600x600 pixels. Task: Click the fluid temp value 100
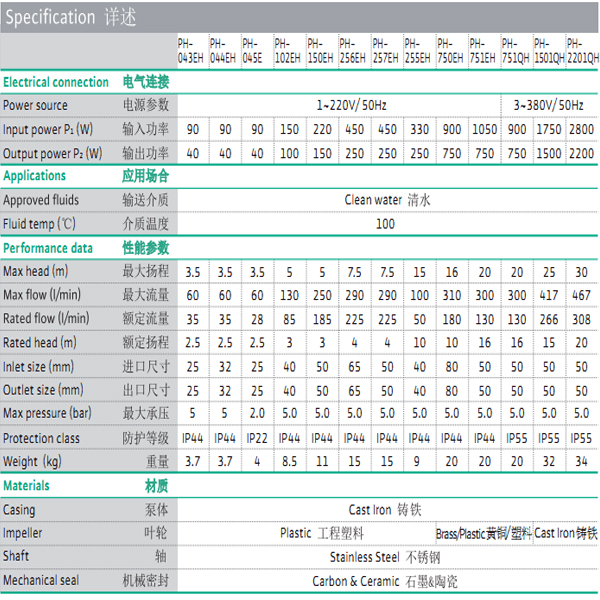pos(385,224)
